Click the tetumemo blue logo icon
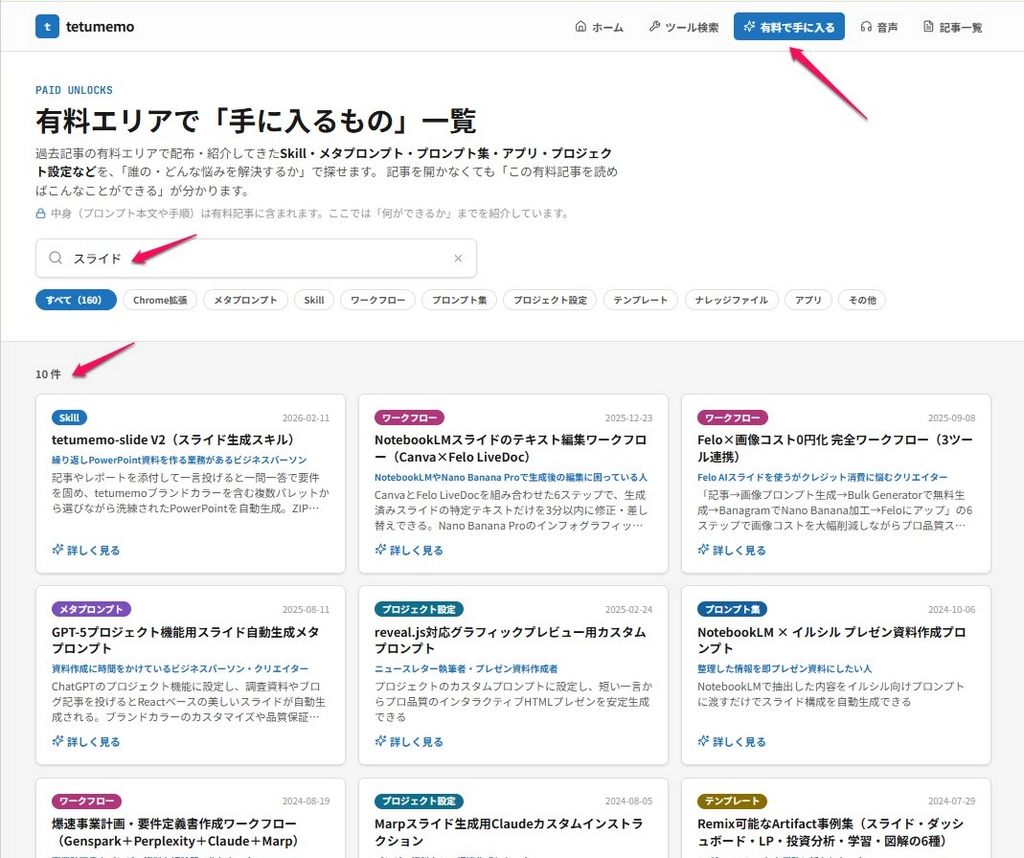The height and width of the screenshot is (858, 1024). pyautogui.click(x=47, y=27)
